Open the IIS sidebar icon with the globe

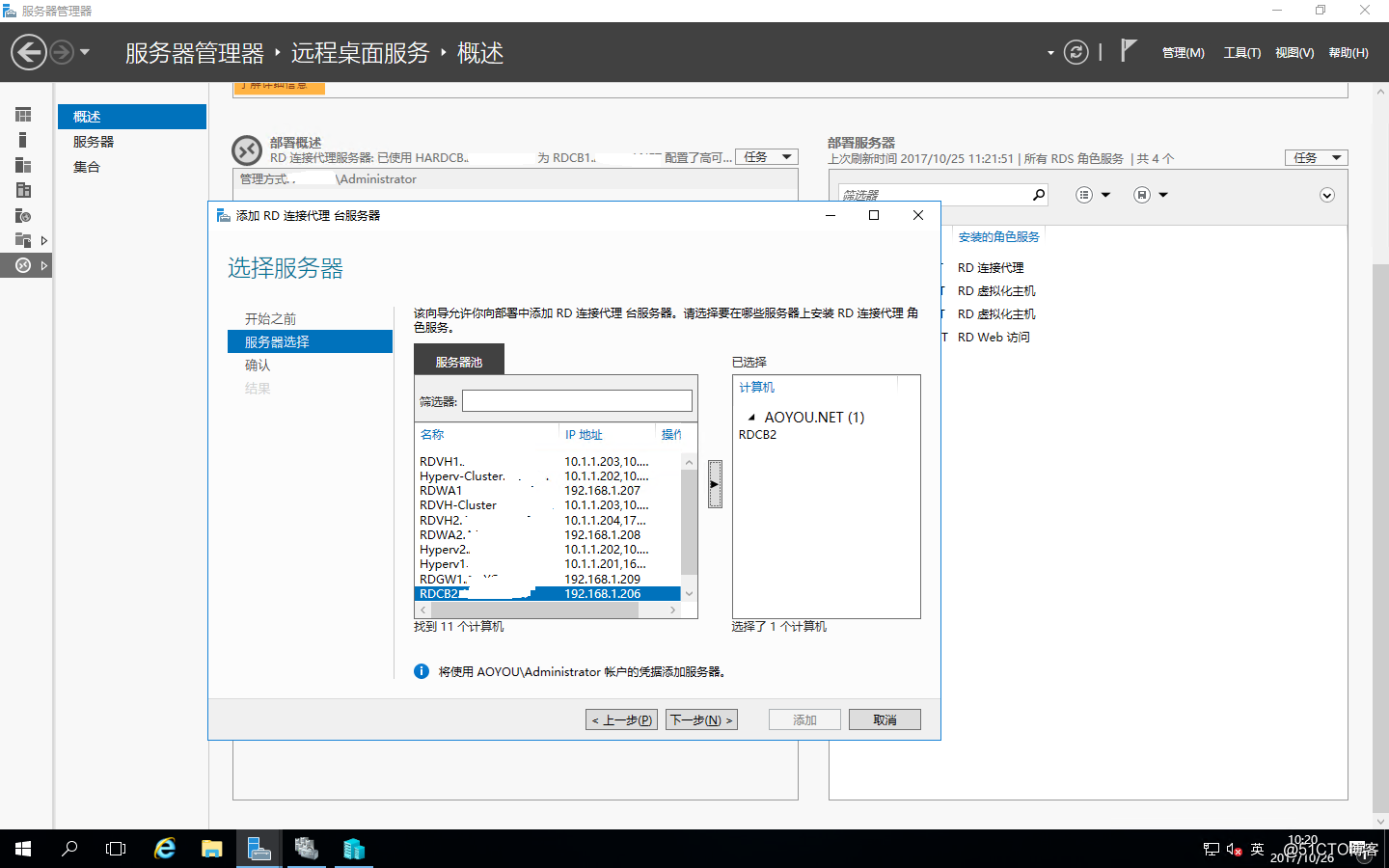pos(23,215)
